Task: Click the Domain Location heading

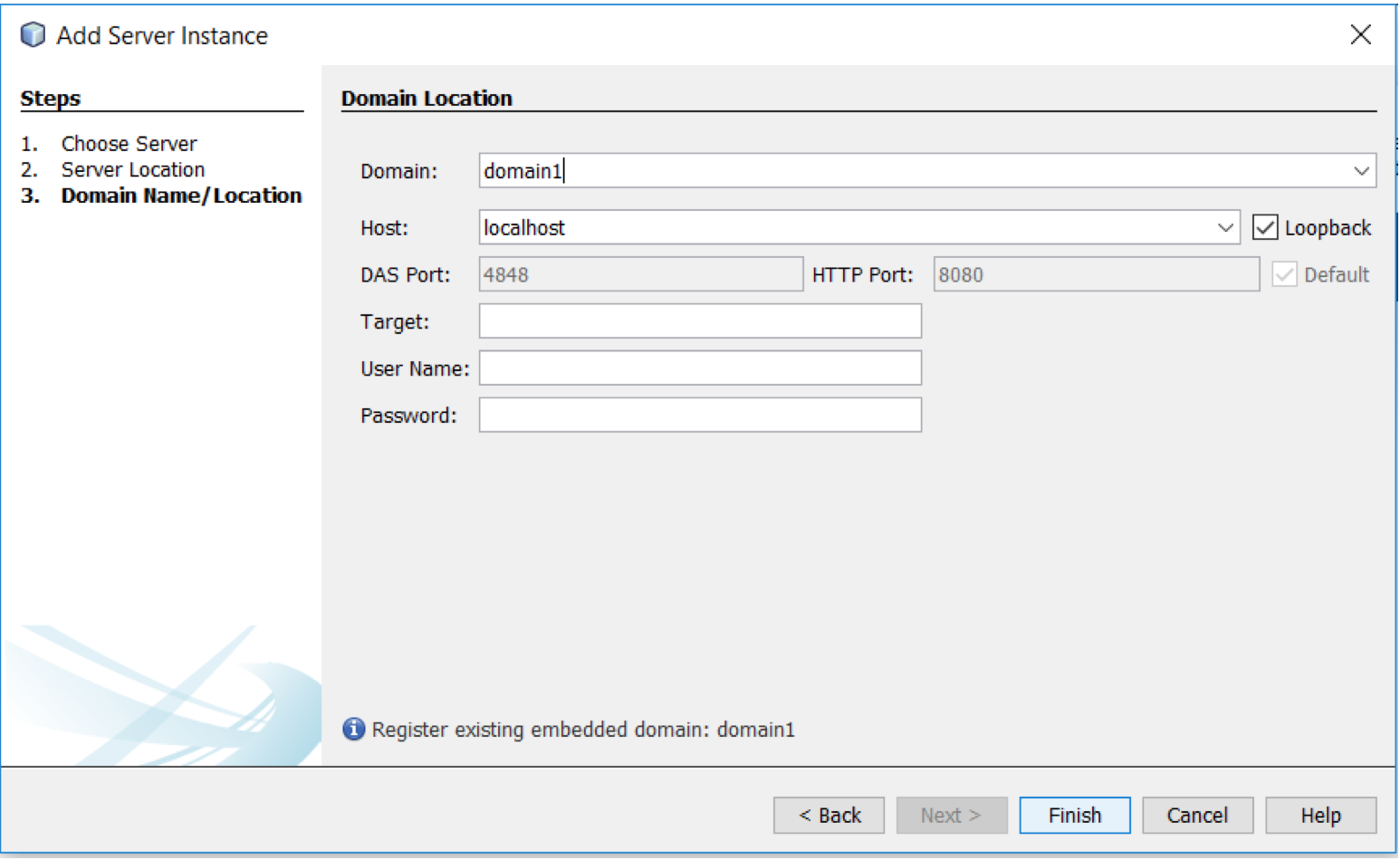Action: point(427,99)
